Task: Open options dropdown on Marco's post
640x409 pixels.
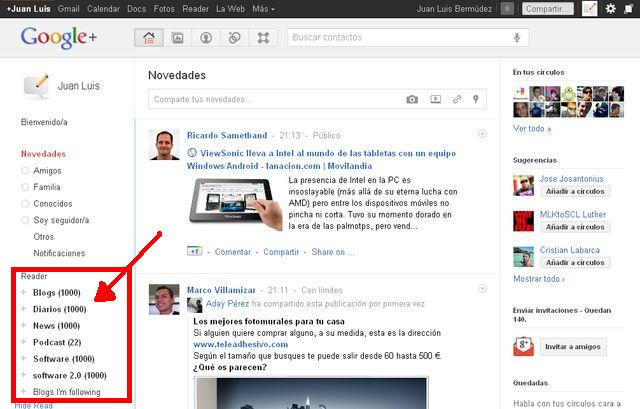Action: pyautogui.click(x=482, y=289)
